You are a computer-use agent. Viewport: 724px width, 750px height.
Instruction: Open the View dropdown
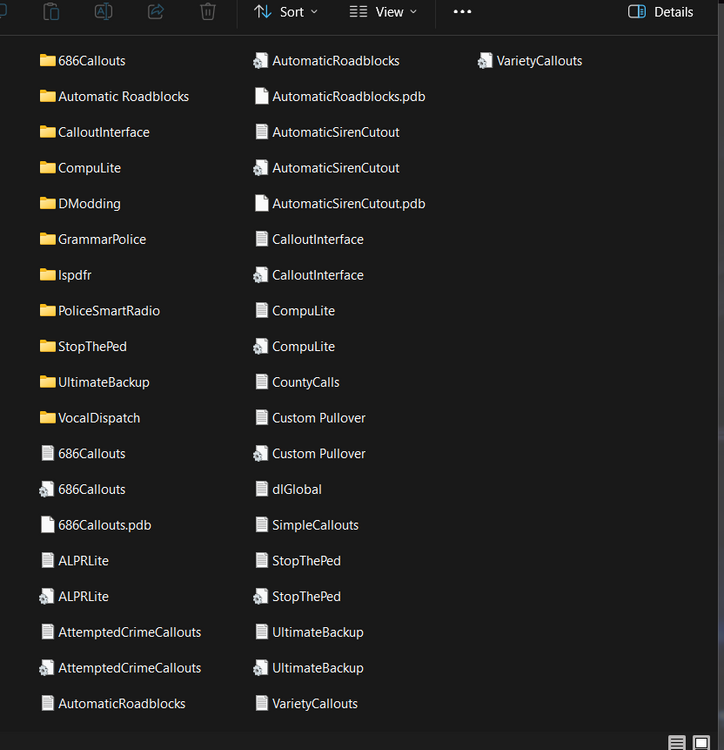(383, 12)
